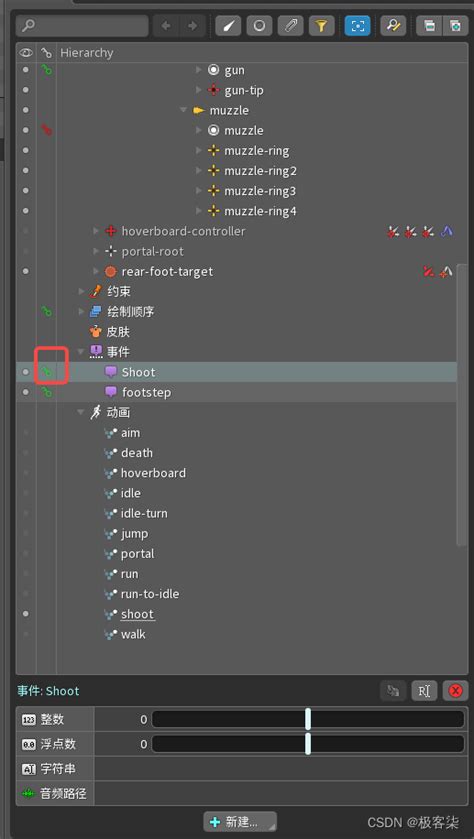
Task: Select the muzzle folder with yellow icon
Action: point(228,110)
